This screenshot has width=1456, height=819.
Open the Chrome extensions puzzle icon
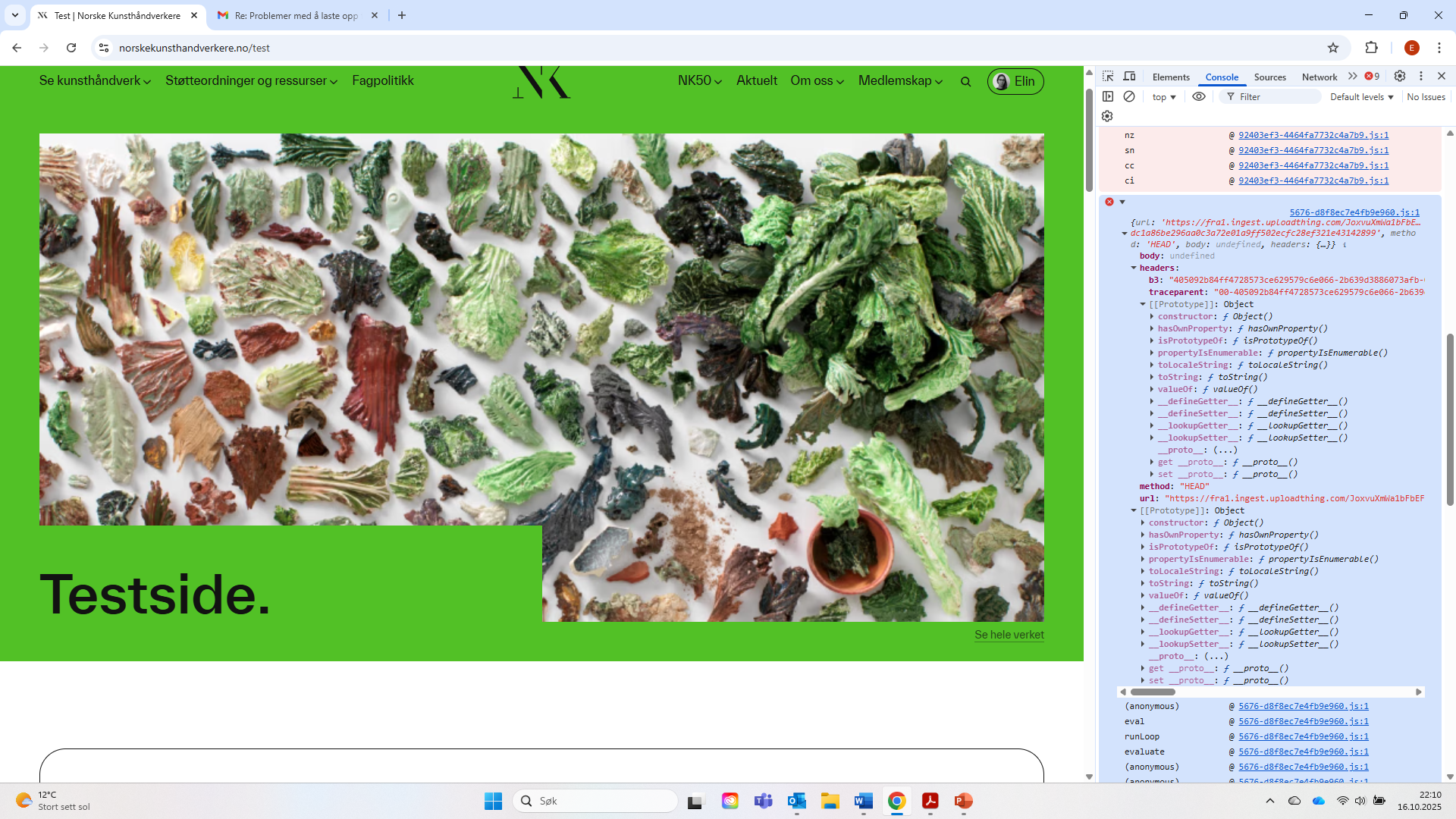(1371, 48)
